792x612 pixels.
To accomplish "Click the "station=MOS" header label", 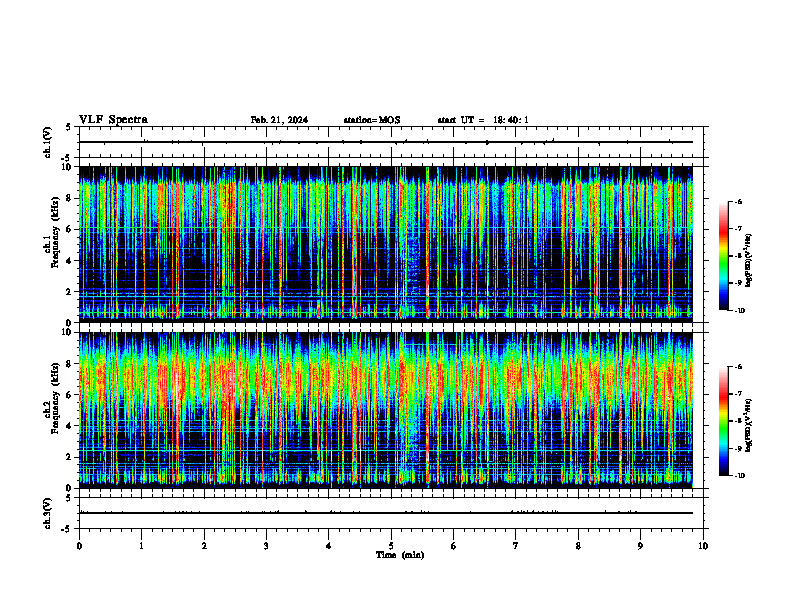I will [x=372, y=120].
